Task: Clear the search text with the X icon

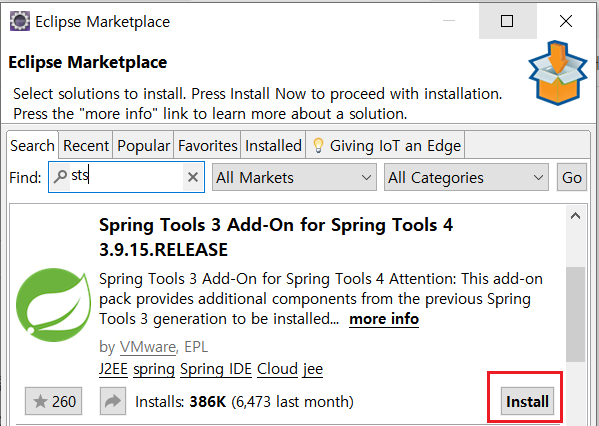Action: coord(193,177)
